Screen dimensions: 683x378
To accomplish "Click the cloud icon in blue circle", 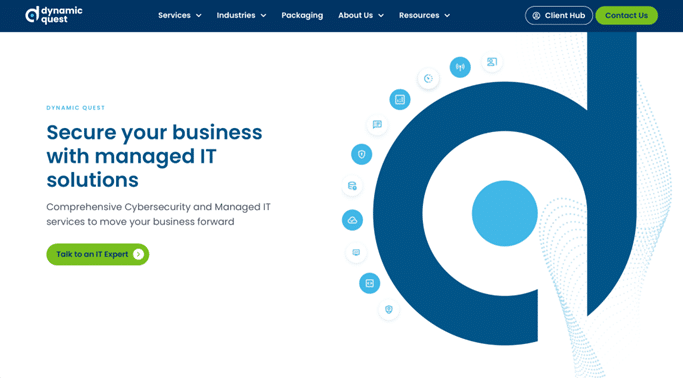I will point(352,220).
